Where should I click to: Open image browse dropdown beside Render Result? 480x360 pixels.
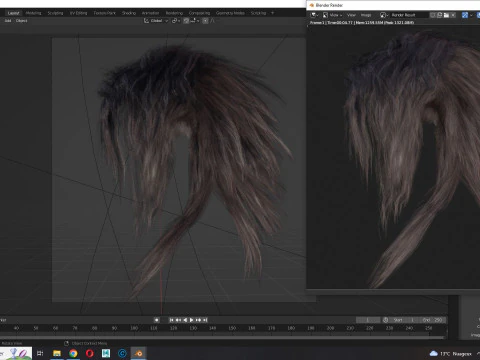tap(384, 15)
